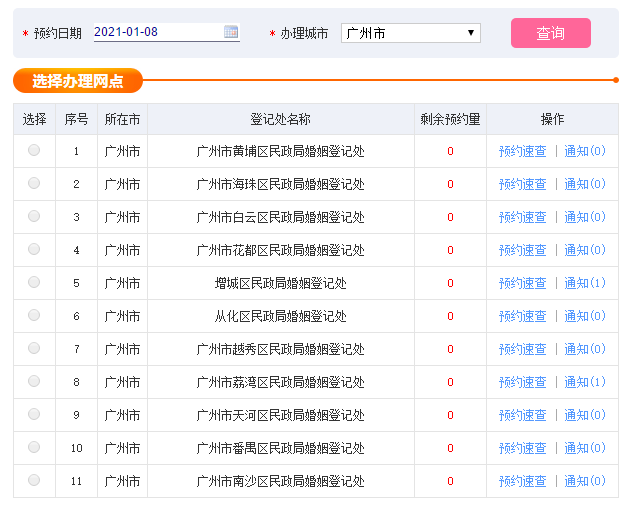
Task: Click 通知(0) link in 白云区 row
Action: 585,217
